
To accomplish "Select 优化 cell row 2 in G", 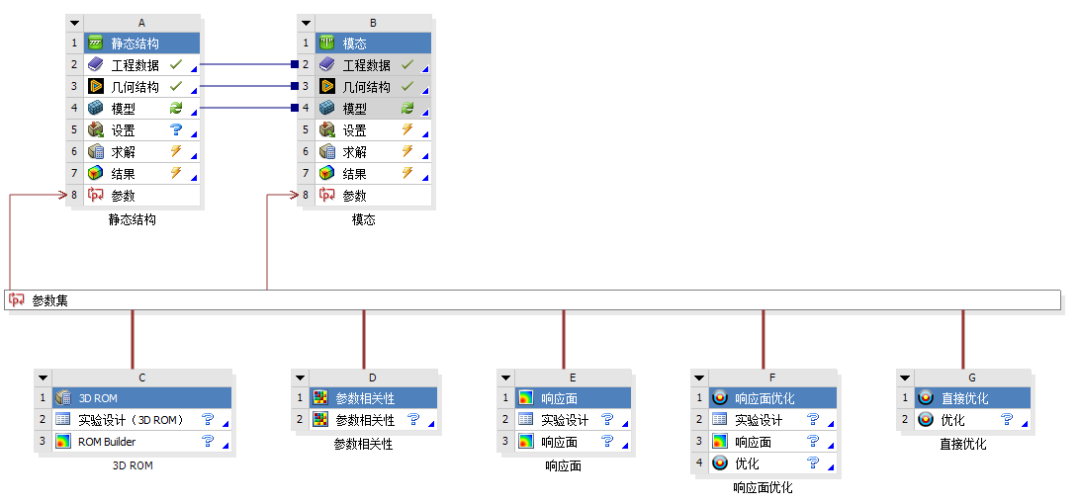I will point(973,419).
